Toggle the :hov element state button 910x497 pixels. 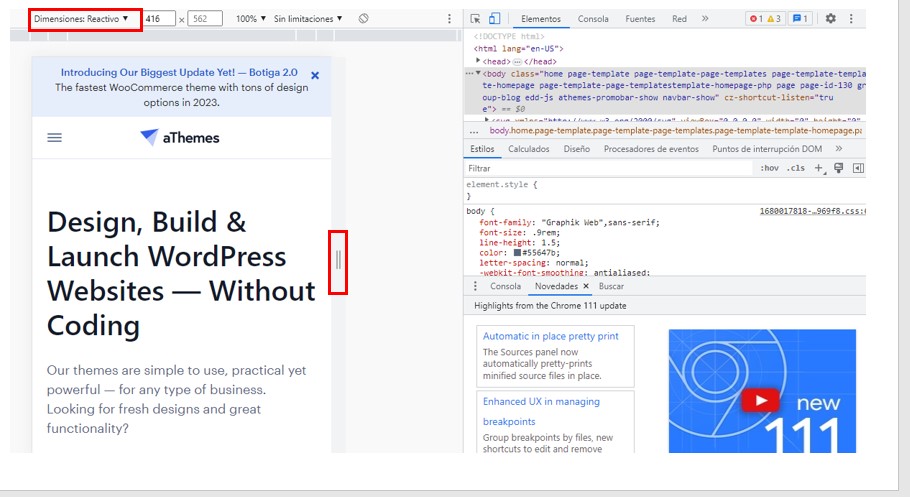click(x=770, y=168)
